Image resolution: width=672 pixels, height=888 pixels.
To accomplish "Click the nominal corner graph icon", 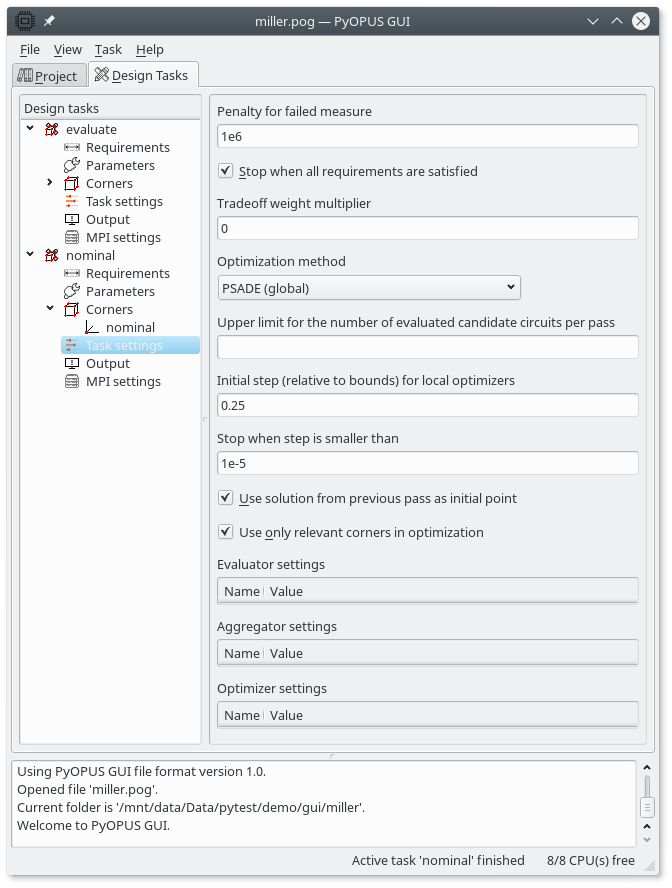I will click(x=92, y=327).
